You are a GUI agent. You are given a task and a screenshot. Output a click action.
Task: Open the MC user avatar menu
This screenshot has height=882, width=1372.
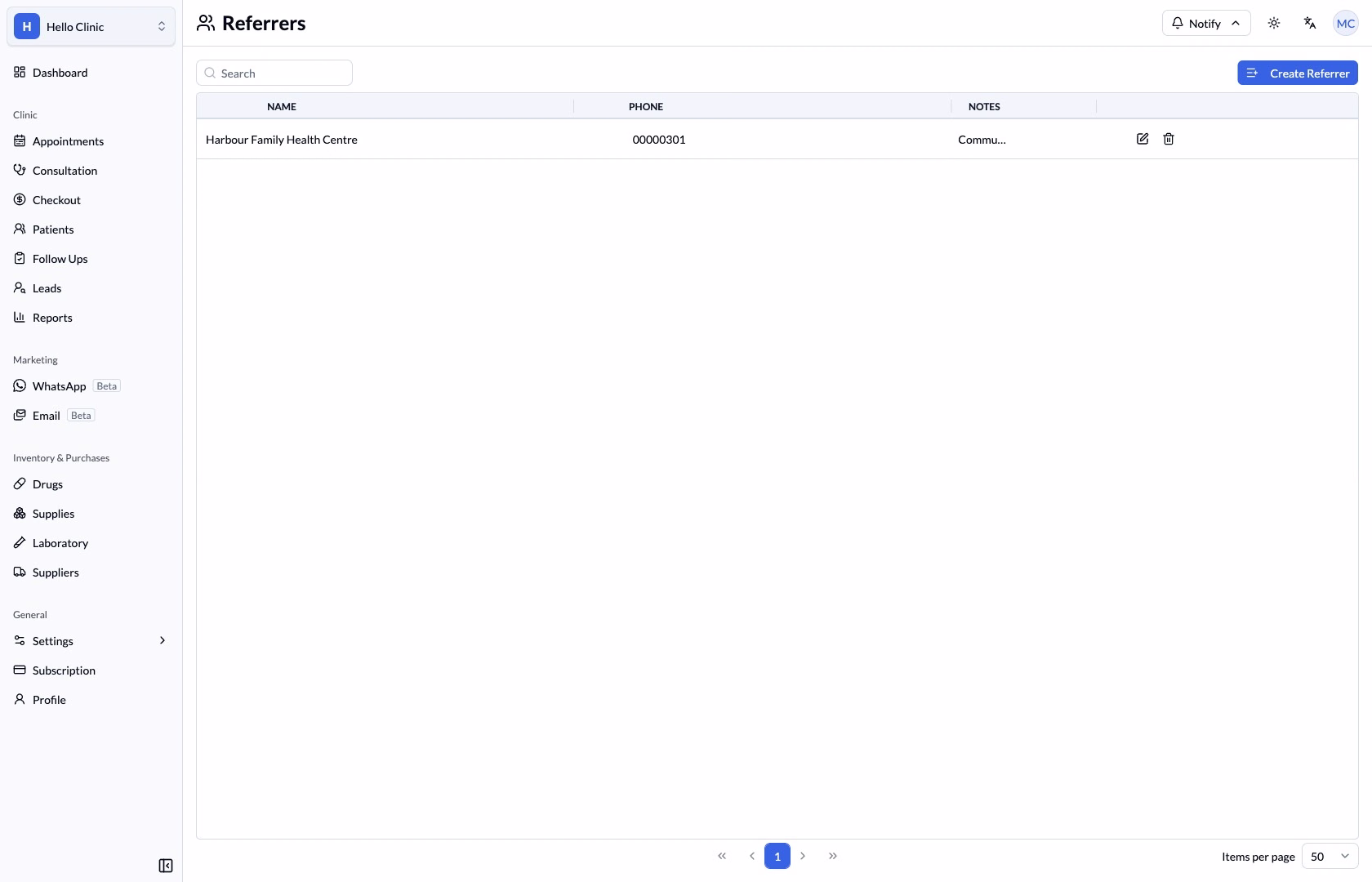click(1346, 23)
